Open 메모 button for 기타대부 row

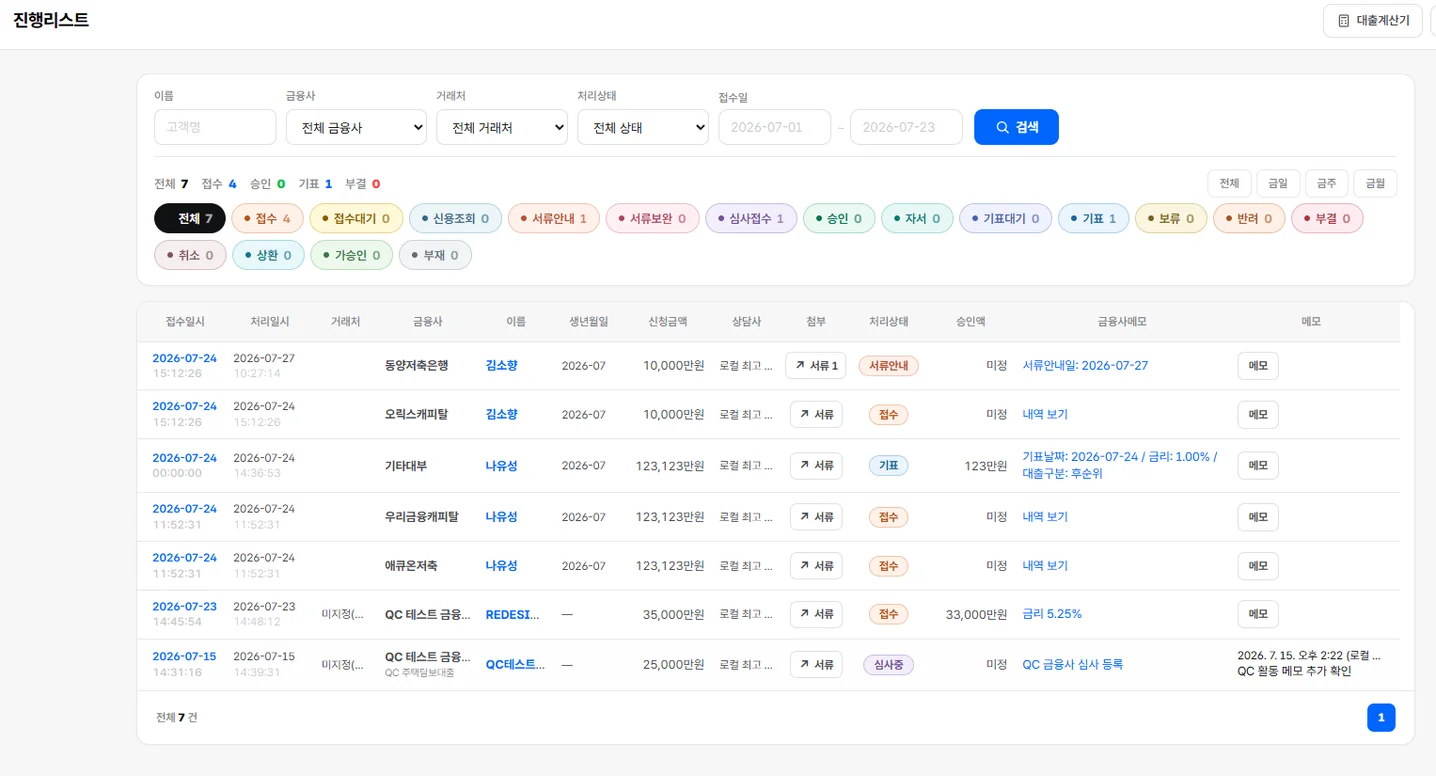(1258, 465)
